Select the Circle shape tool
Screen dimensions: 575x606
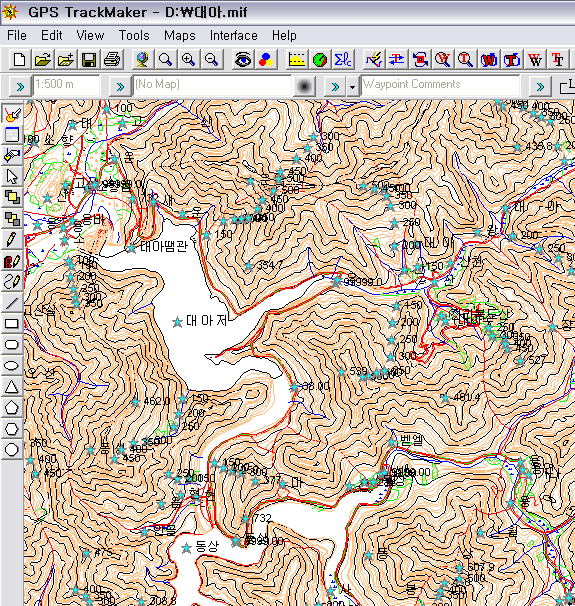tap(12, 449)
